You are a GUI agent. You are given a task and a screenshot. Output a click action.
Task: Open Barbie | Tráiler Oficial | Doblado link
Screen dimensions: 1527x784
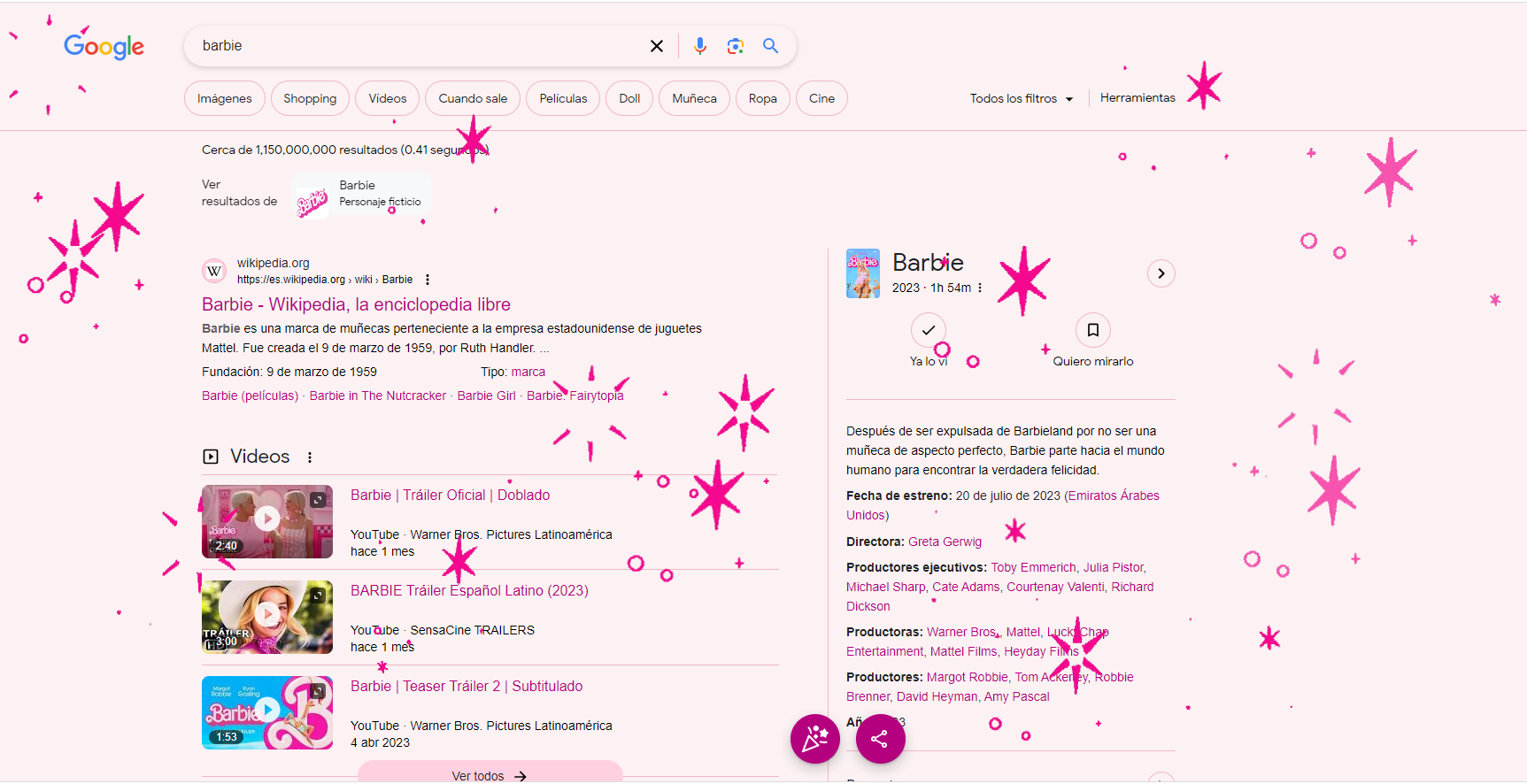[450, 496]
